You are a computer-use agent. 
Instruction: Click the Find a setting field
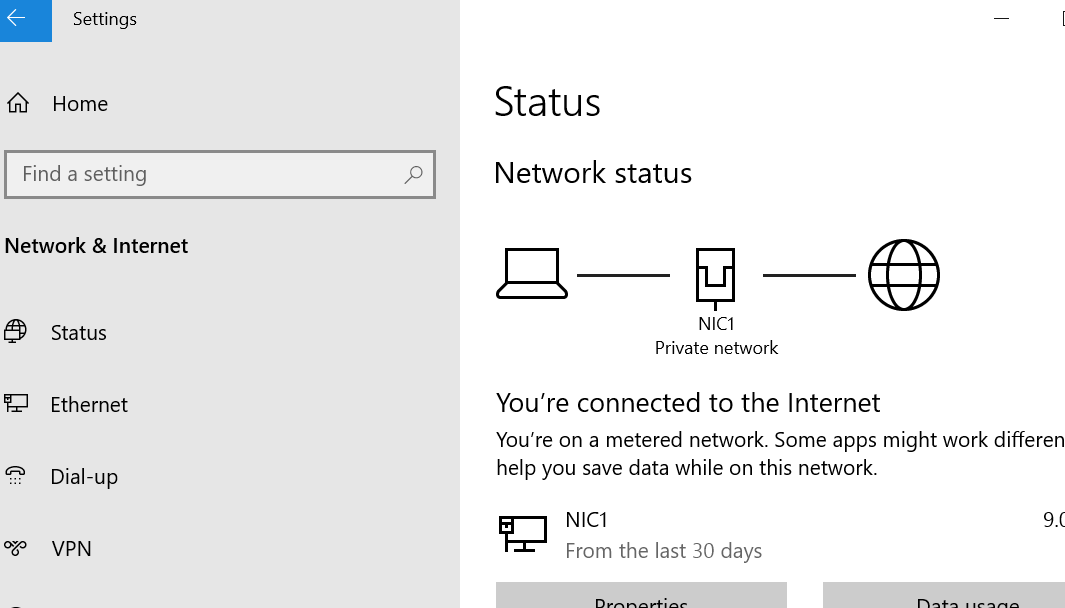(x=219, y=175)
